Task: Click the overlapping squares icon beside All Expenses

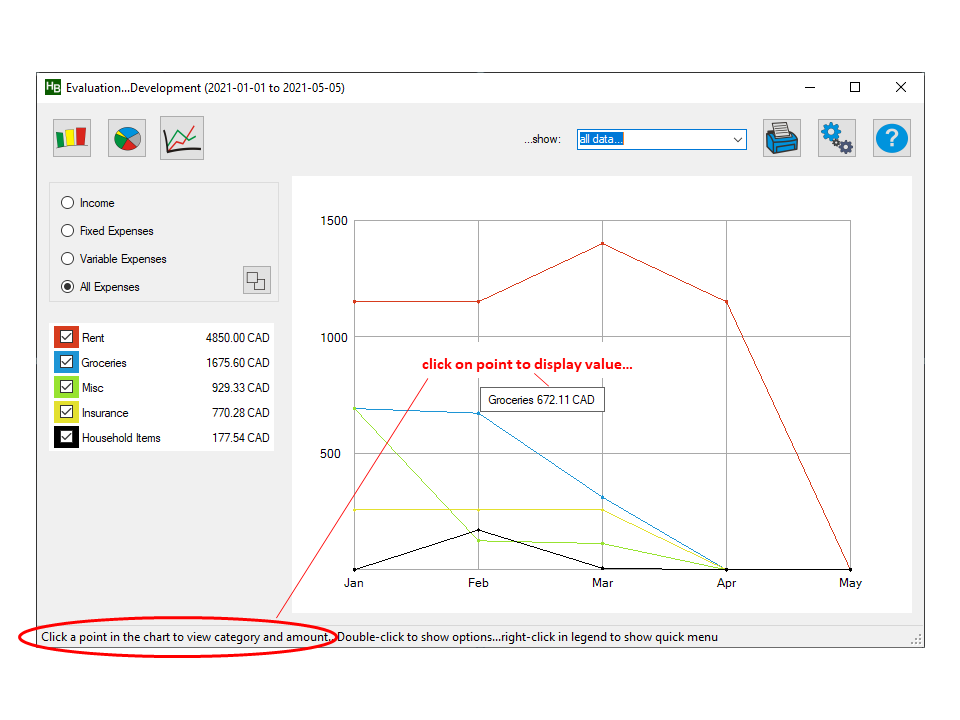Action: coord(256,281)
